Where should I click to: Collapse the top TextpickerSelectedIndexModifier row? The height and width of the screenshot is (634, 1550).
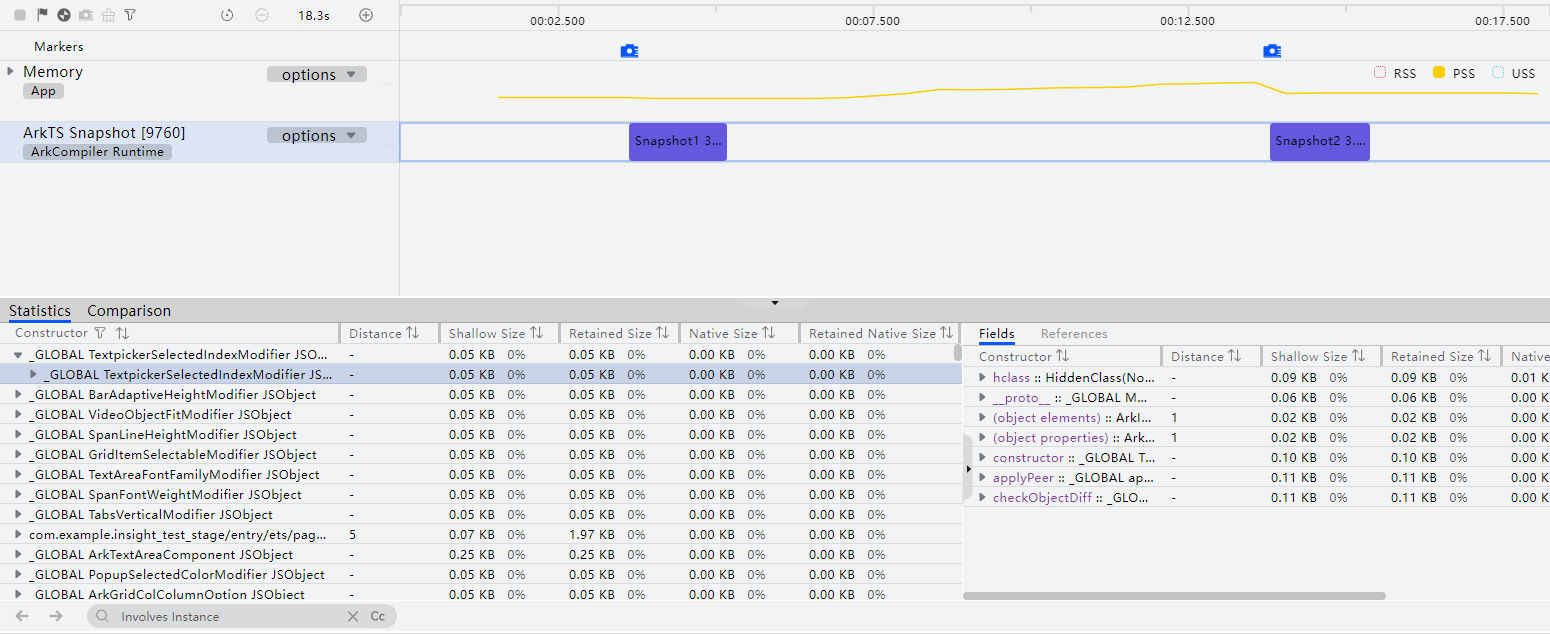(18, 355)
